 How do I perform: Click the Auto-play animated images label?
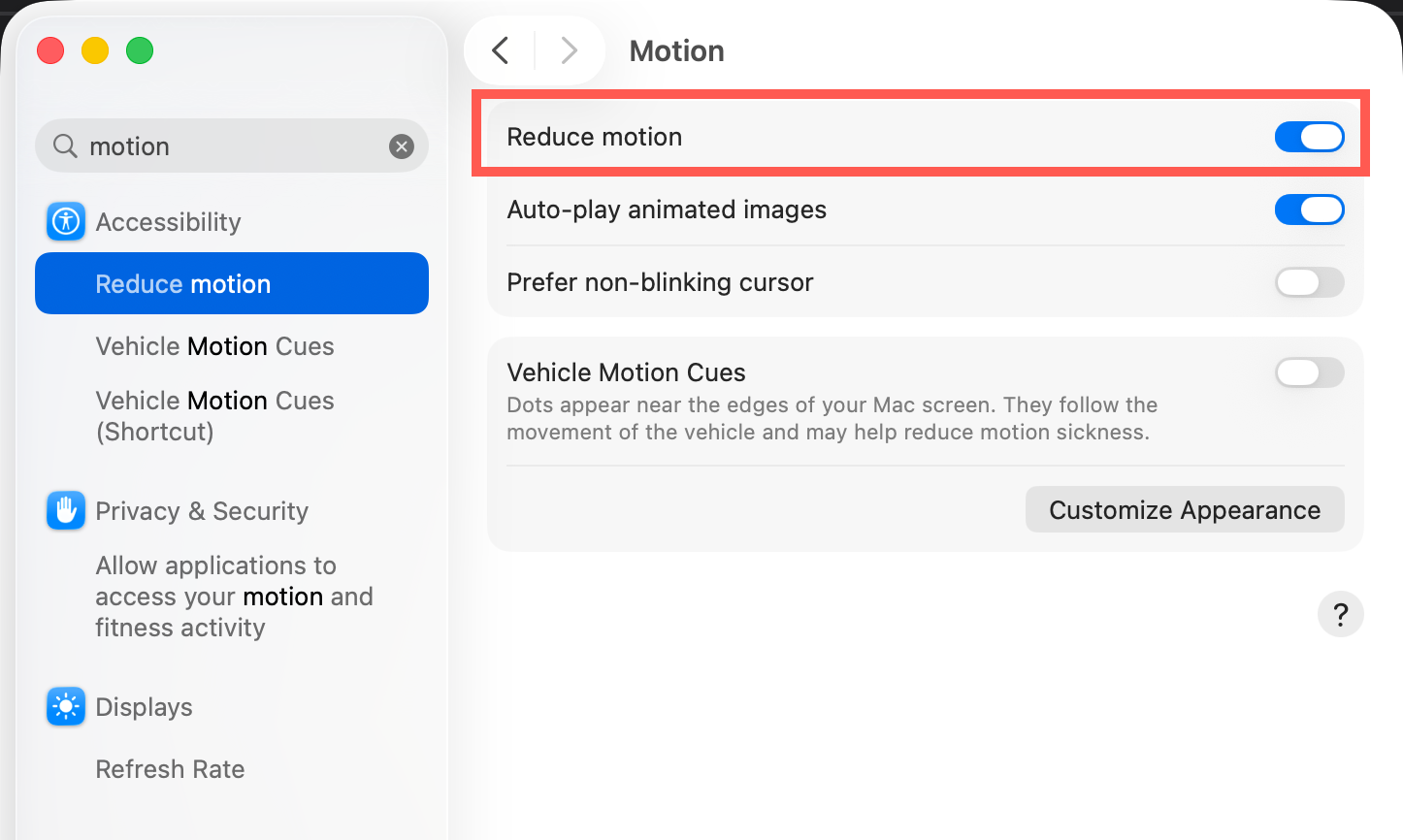667,210
